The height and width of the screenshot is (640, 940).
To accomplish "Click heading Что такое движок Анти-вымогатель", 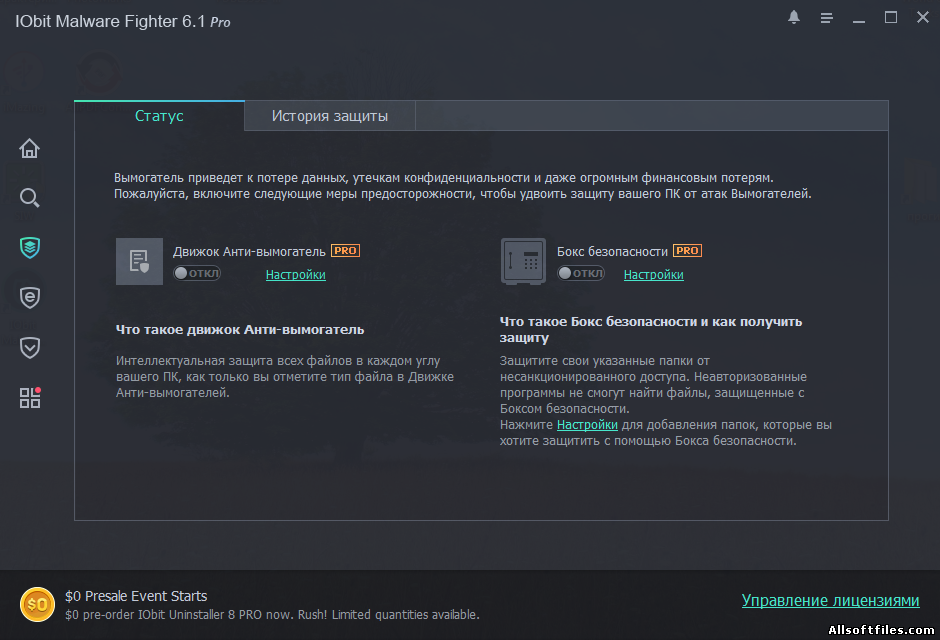I will point(240,330).
